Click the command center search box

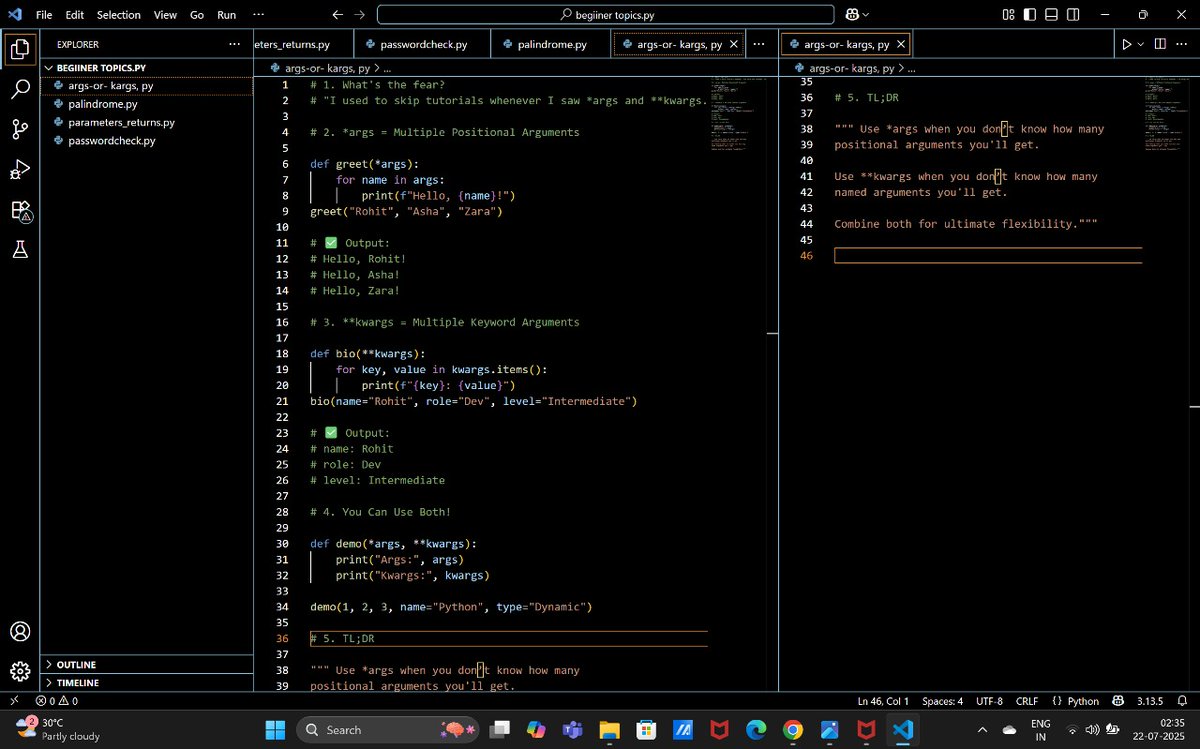pyautogui.click(x=605, y=15)
